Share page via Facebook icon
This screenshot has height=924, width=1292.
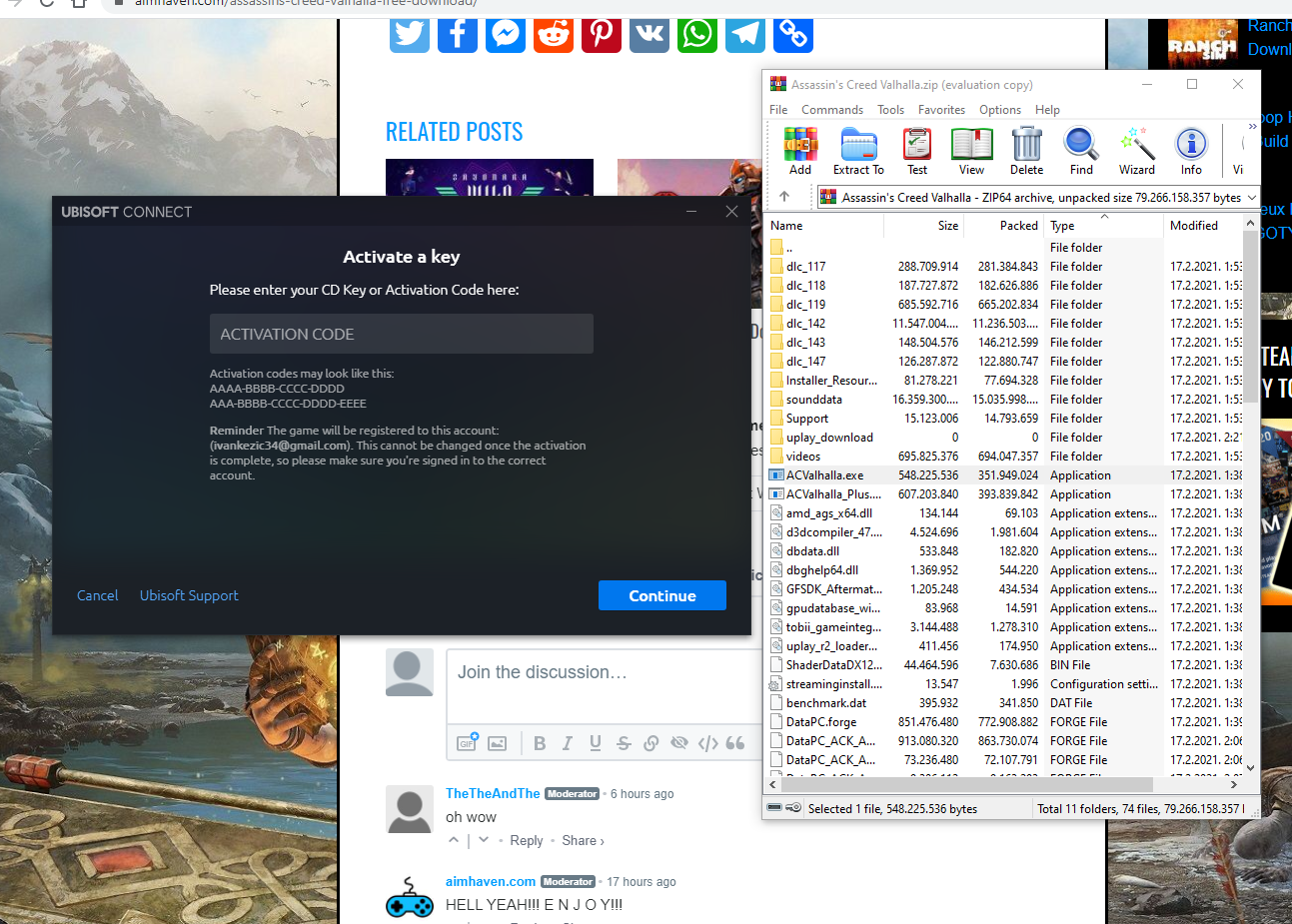pos(458,33)
